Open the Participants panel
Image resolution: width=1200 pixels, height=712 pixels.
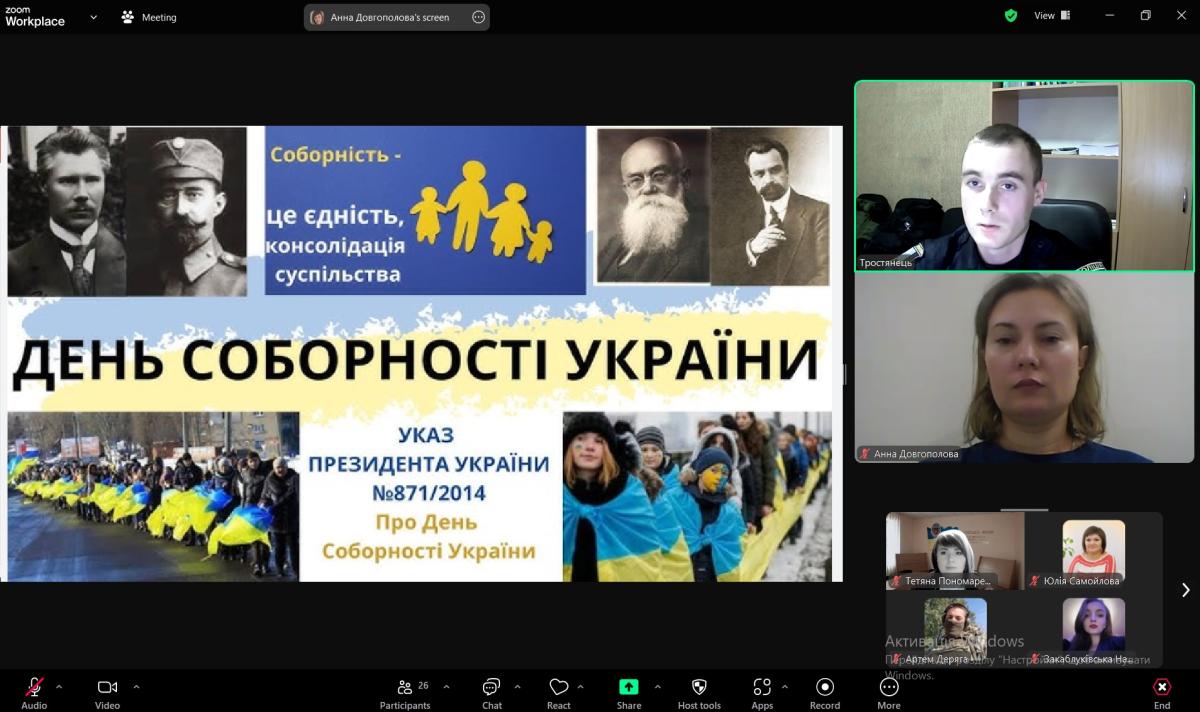tap(405, 688)
